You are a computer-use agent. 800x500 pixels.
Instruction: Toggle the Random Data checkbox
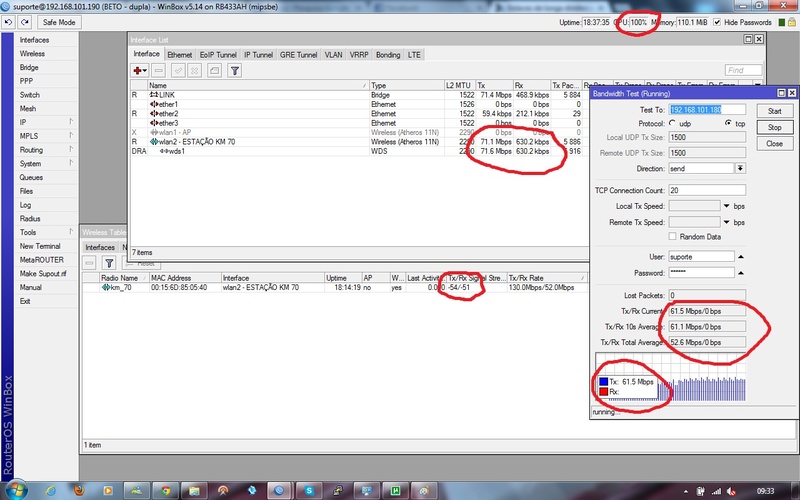[x=672, y=237]
